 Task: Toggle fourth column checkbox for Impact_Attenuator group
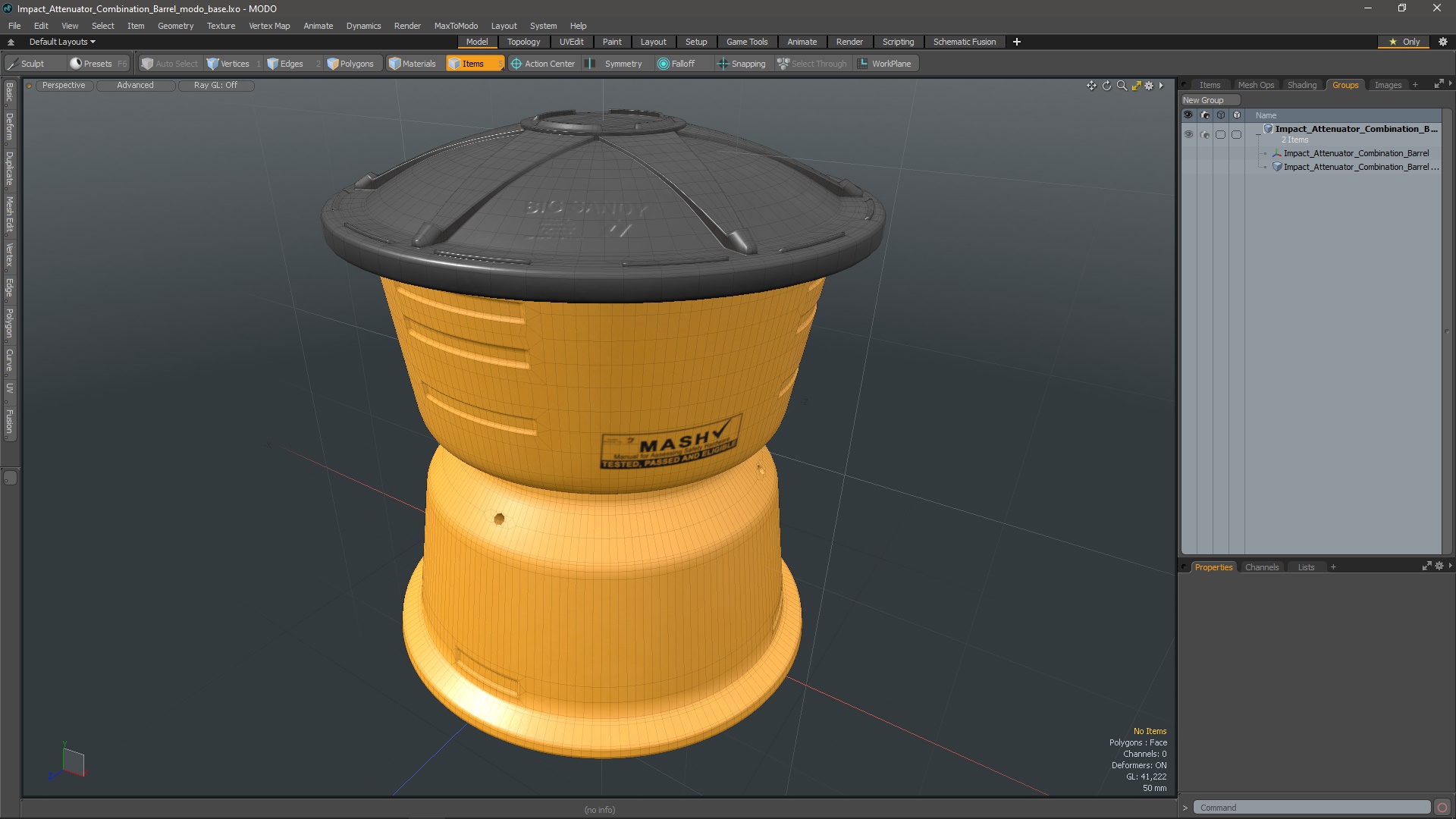(x=1236, y=134)
